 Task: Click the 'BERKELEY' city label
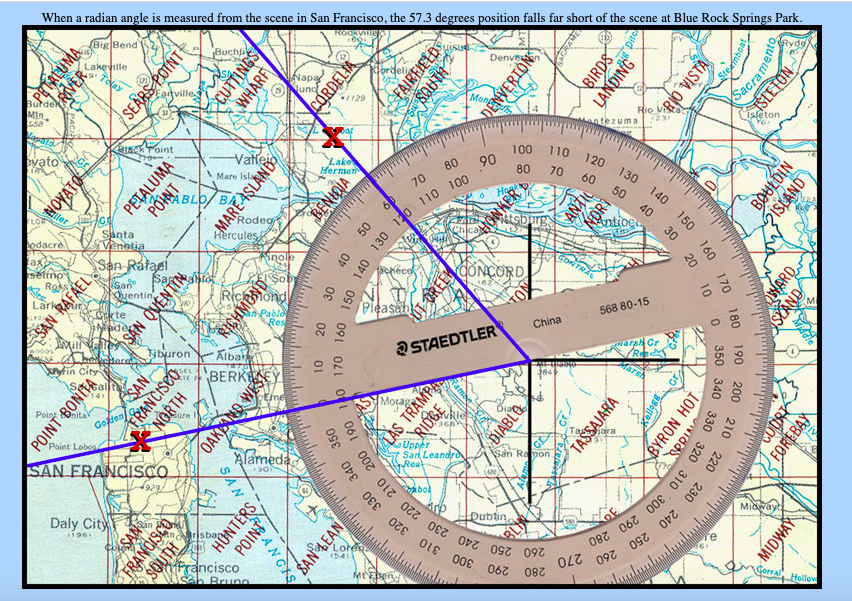point(244,377)
